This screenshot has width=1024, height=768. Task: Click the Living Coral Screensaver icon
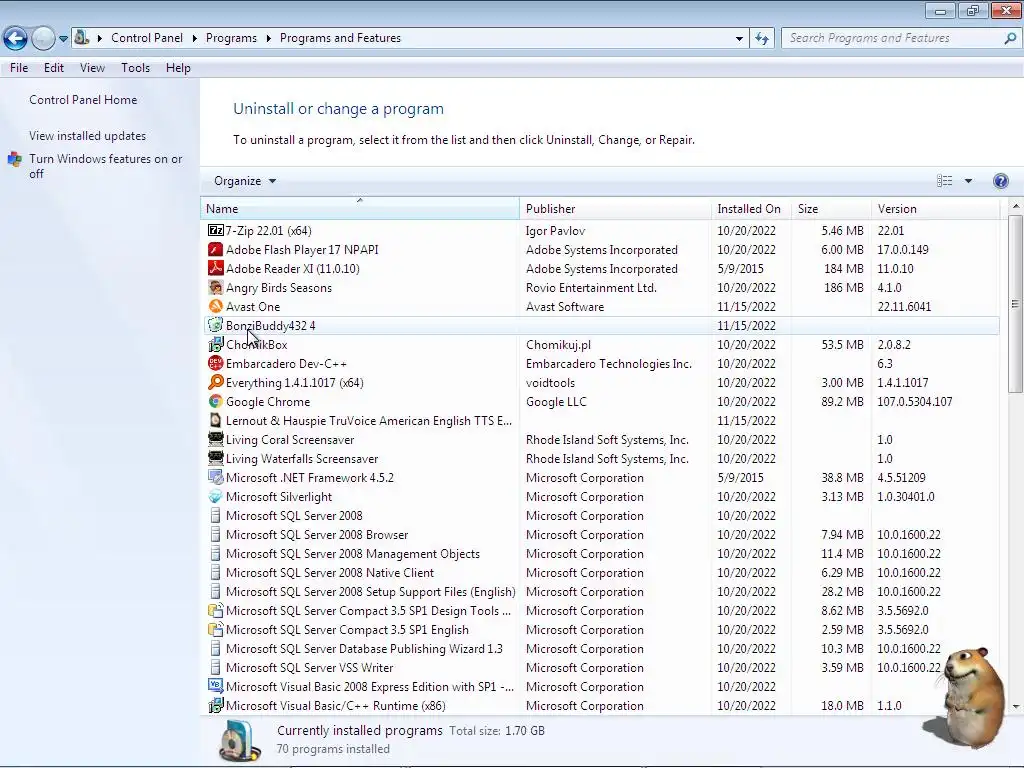pyautogui.click(x=216, y=439)
